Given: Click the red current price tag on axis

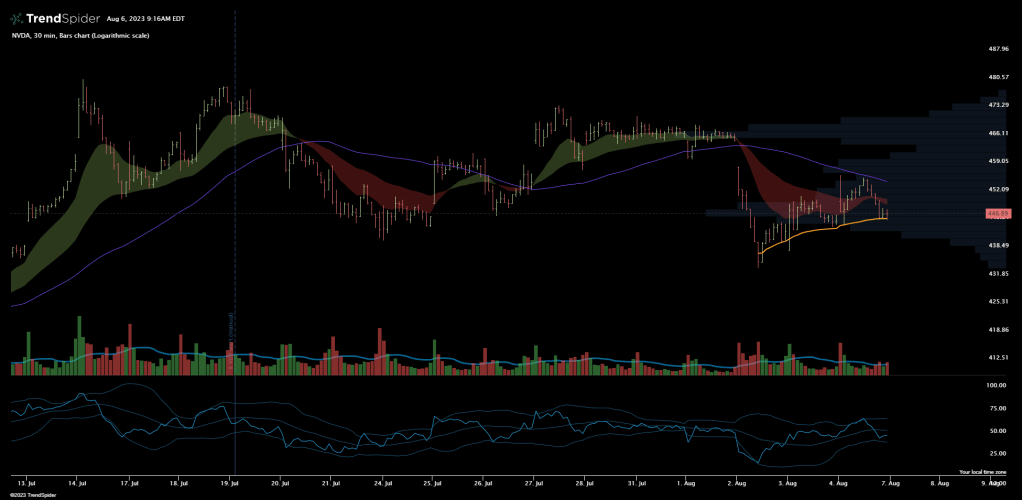Looking at the screenshot, I should click(999, 213).
